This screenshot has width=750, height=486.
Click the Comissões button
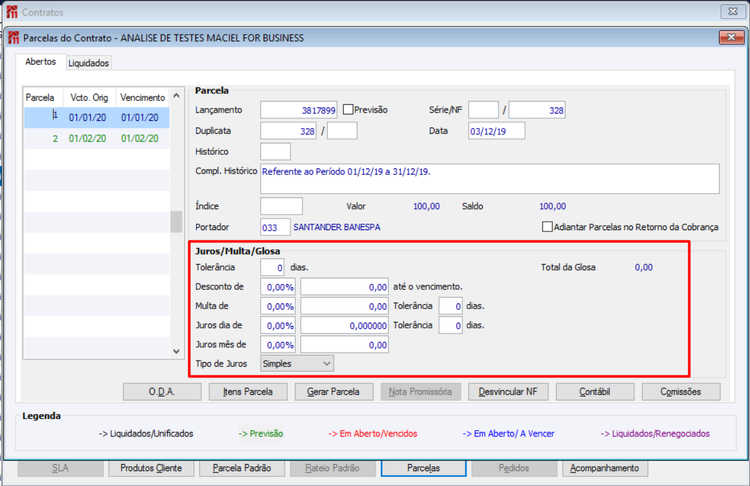681,392
